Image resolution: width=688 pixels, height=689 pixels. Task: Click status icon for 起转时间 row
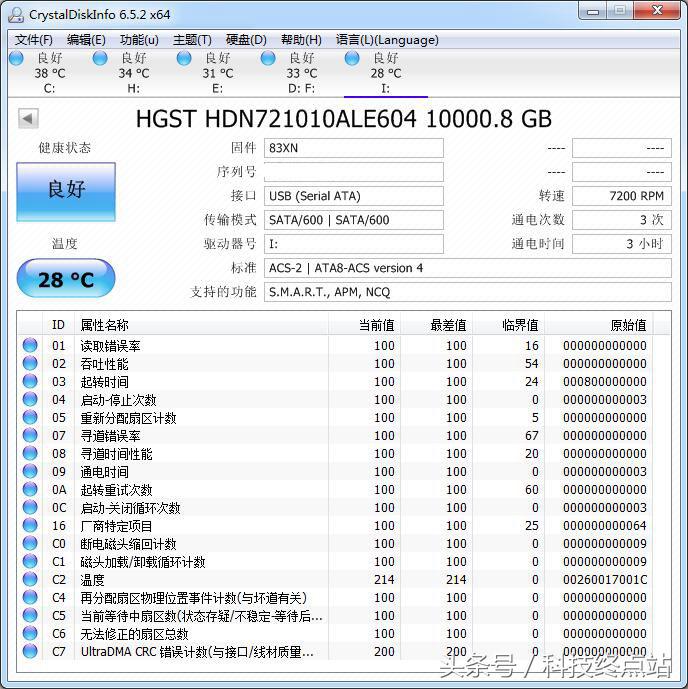point(30,381)
